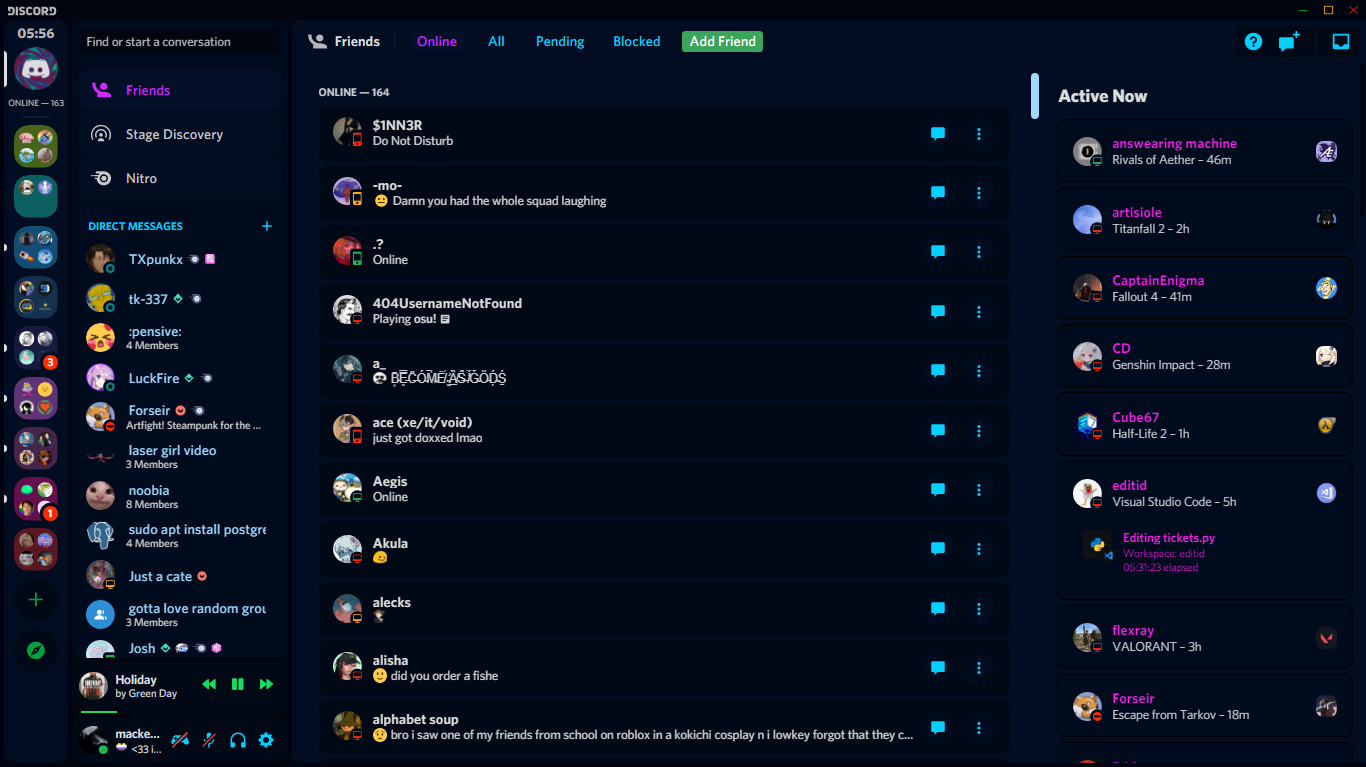The width and height of the screenshot is (1366, 767).
Task: Click the Rivals of Aether game icon
Action: point(1326,152)
